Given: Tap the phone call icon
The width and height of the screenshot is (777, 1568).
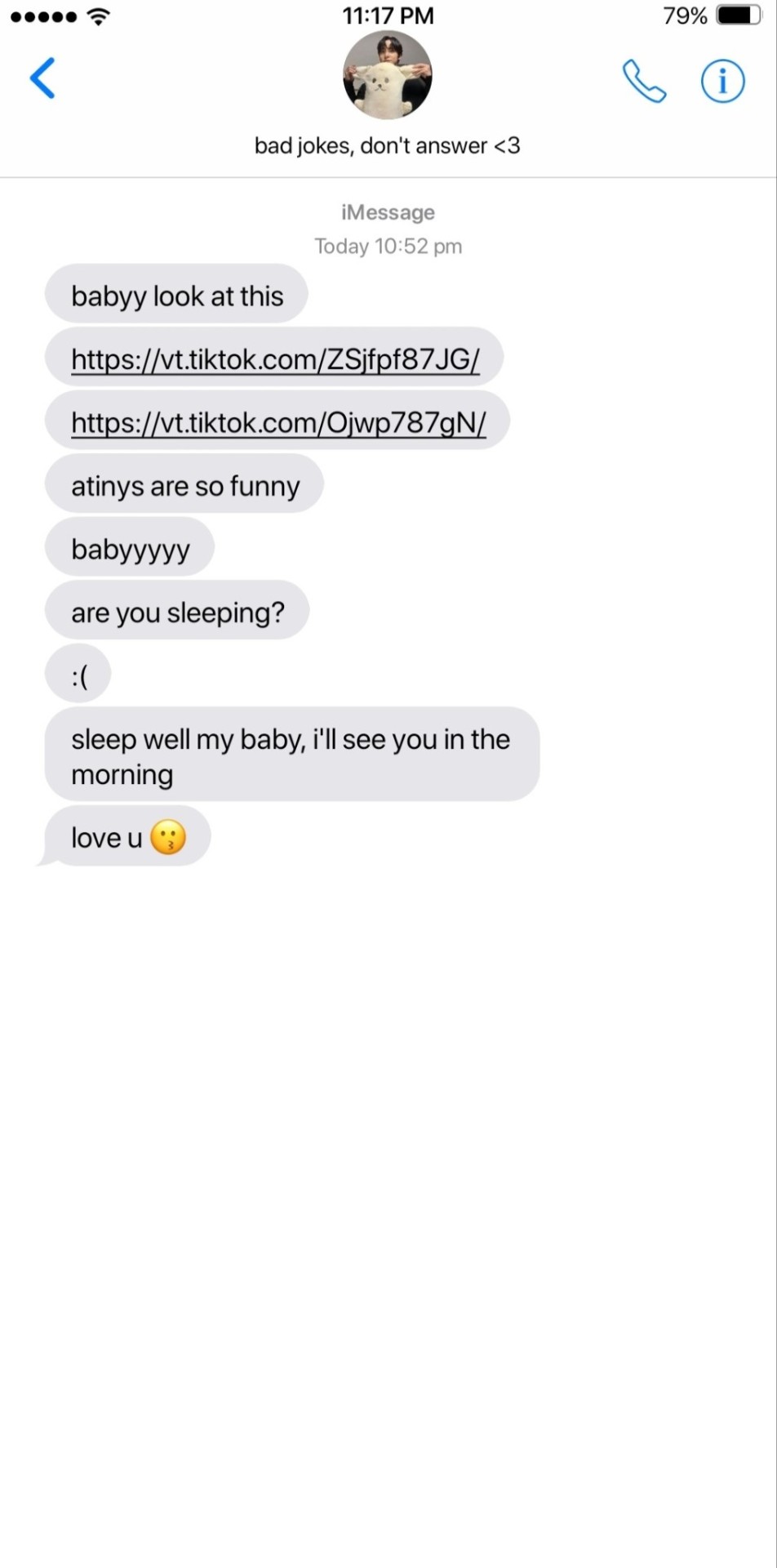Looking at the screenshot, I should pos(644,81).
